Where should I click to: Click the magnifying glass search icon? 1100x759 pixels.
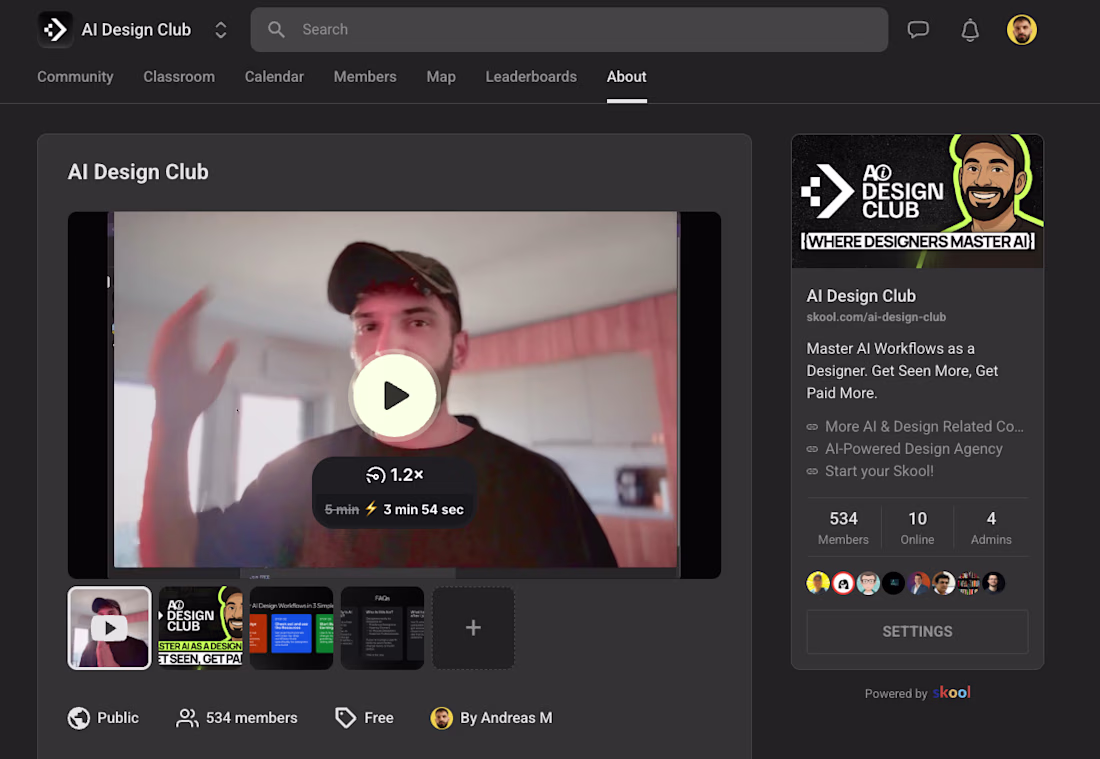click(276, 29)
